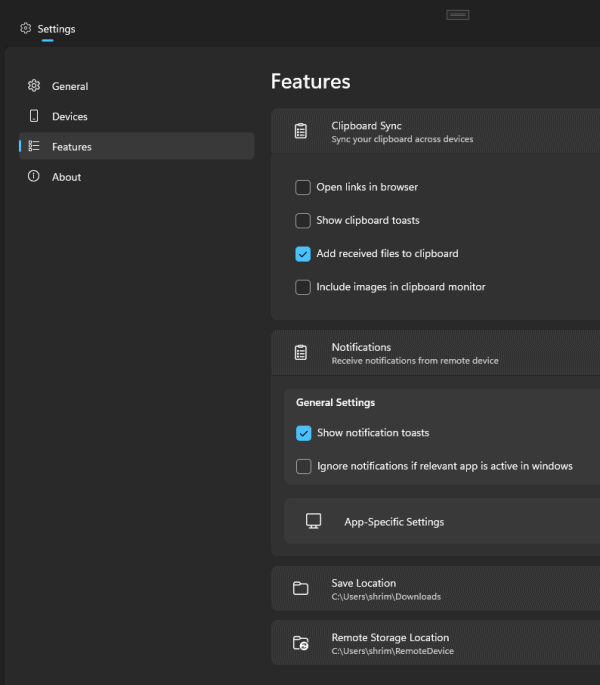The image size is (600, 685).
Task: Uncheck Show notification toasts
Action: (304, 433)
